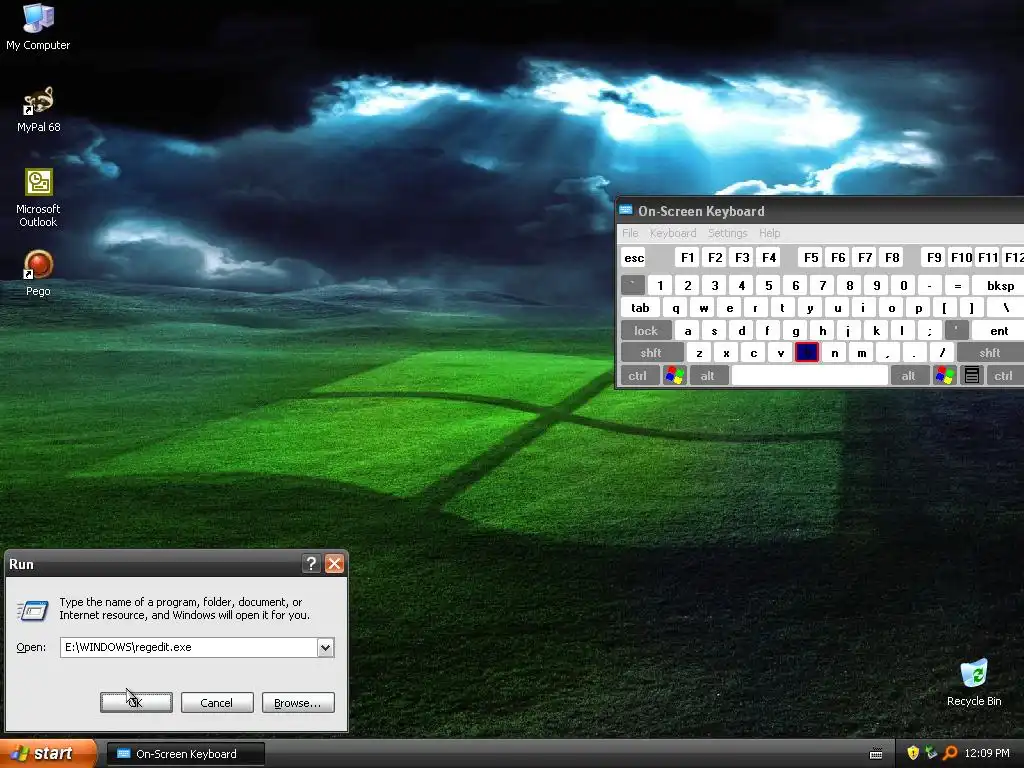Click the F5 key
The height and width of the screenshot is (768, 1024).
[810, 257]
